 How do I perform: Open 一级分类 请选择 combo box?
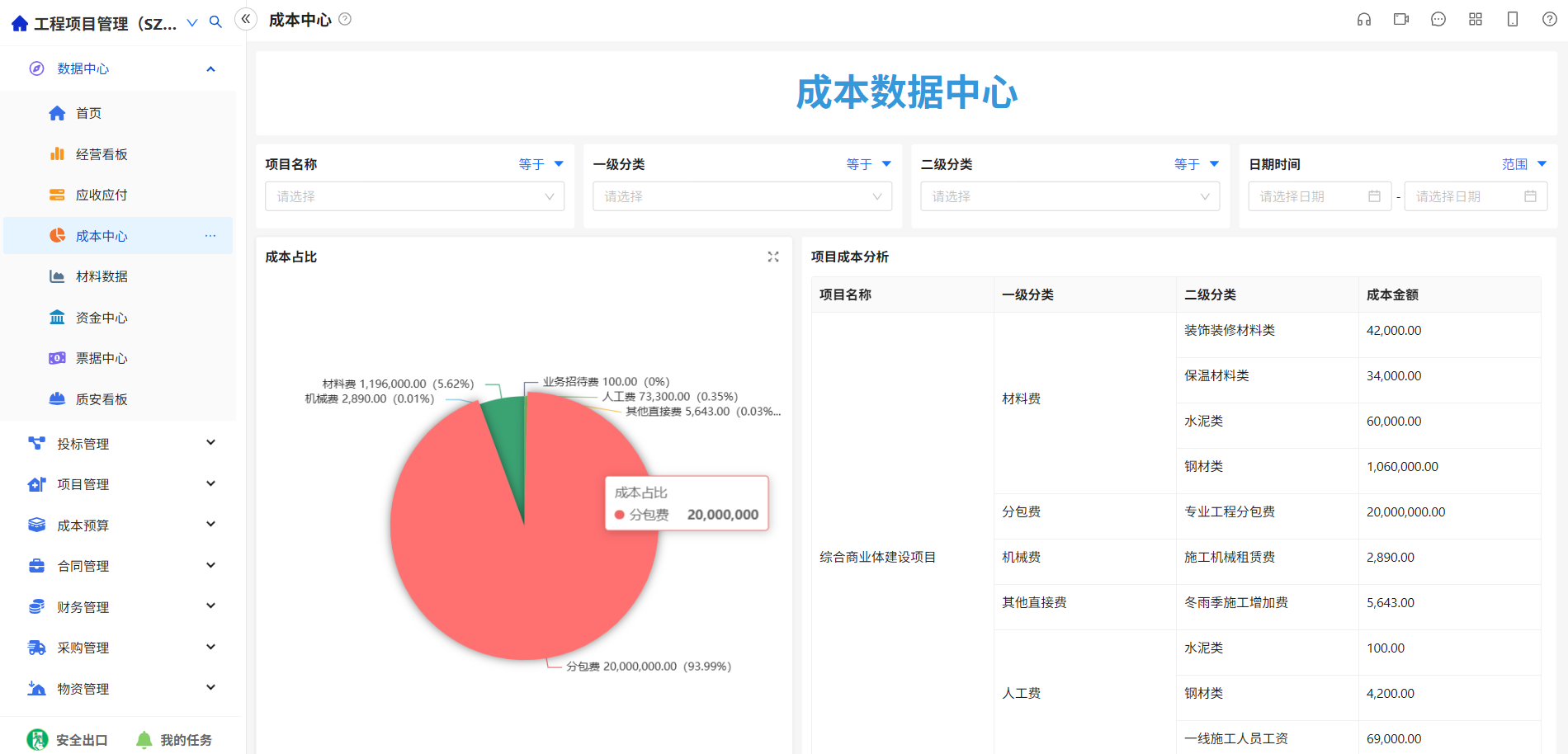pos(743,196)
